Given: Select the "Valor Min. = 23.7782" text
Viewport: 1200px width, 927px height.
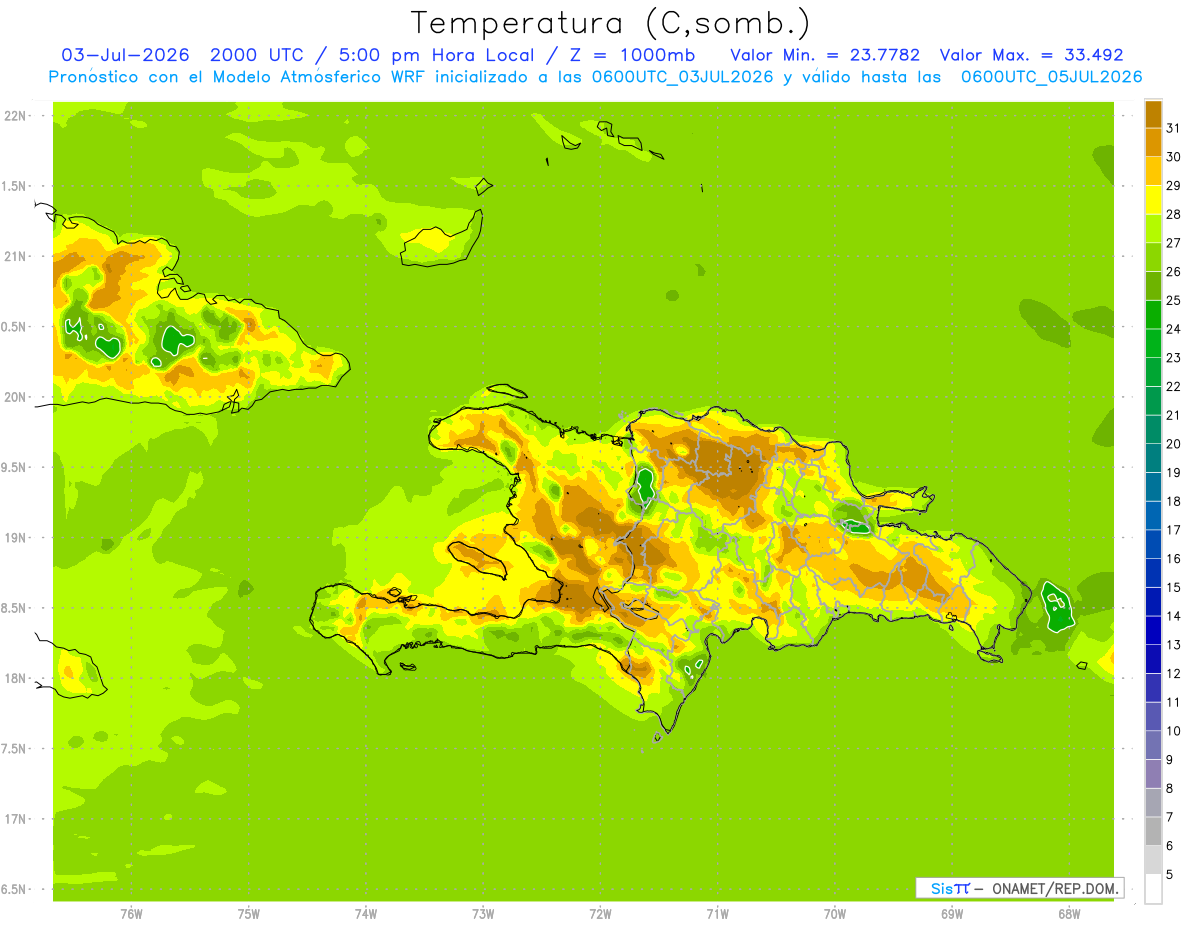Looking at the screenshot, I should [x=825, y=55].
